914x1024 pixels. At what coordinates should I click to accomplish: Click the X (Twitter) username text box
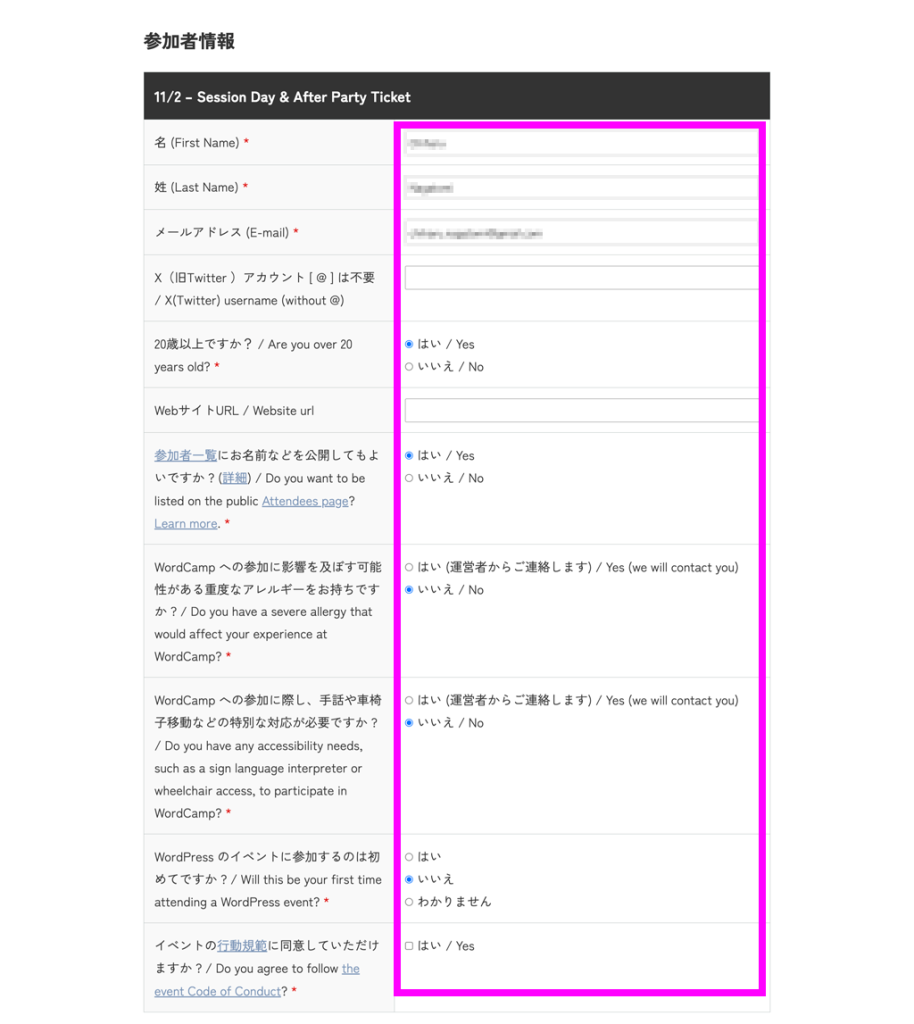tap(580, 278)
